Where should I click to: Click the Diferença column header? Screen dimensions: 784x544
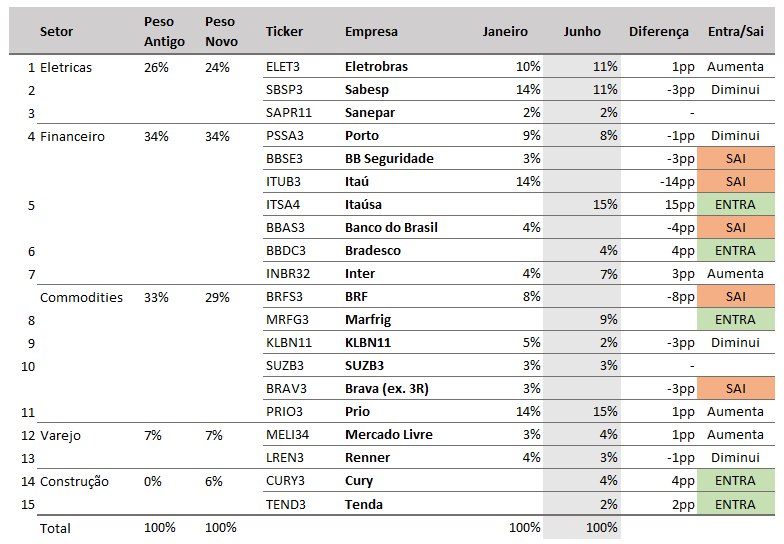click(658, 32)
